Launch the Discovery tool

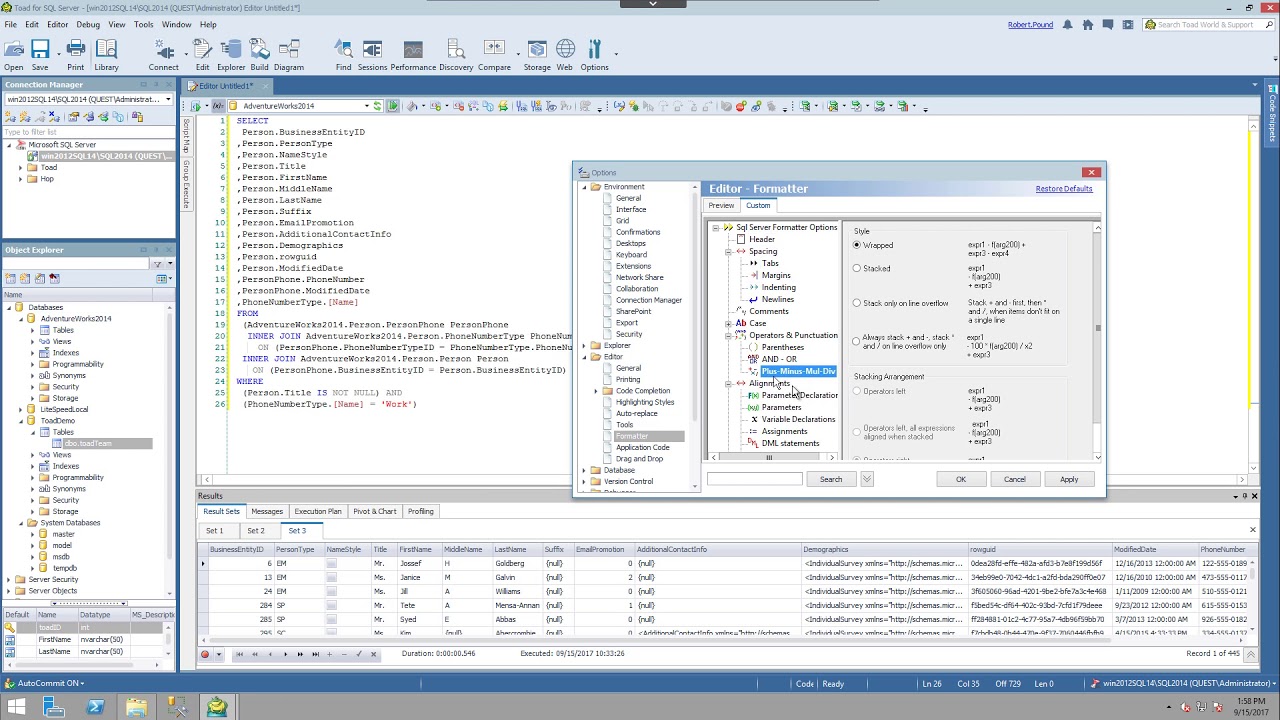pyautogui.click(x=456, y=55)
